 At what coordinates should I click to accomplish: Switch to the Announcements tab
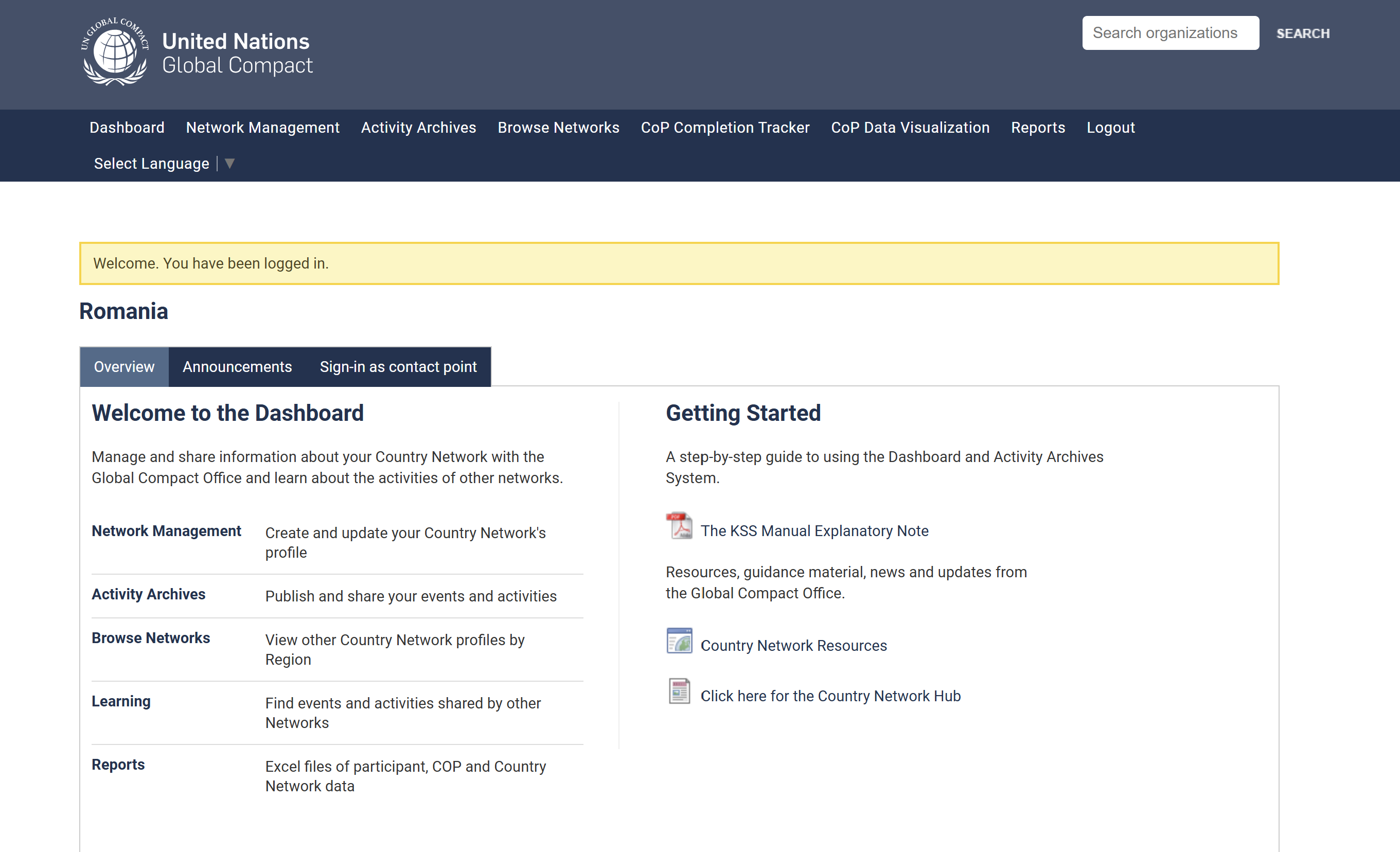tap(237, 367)
